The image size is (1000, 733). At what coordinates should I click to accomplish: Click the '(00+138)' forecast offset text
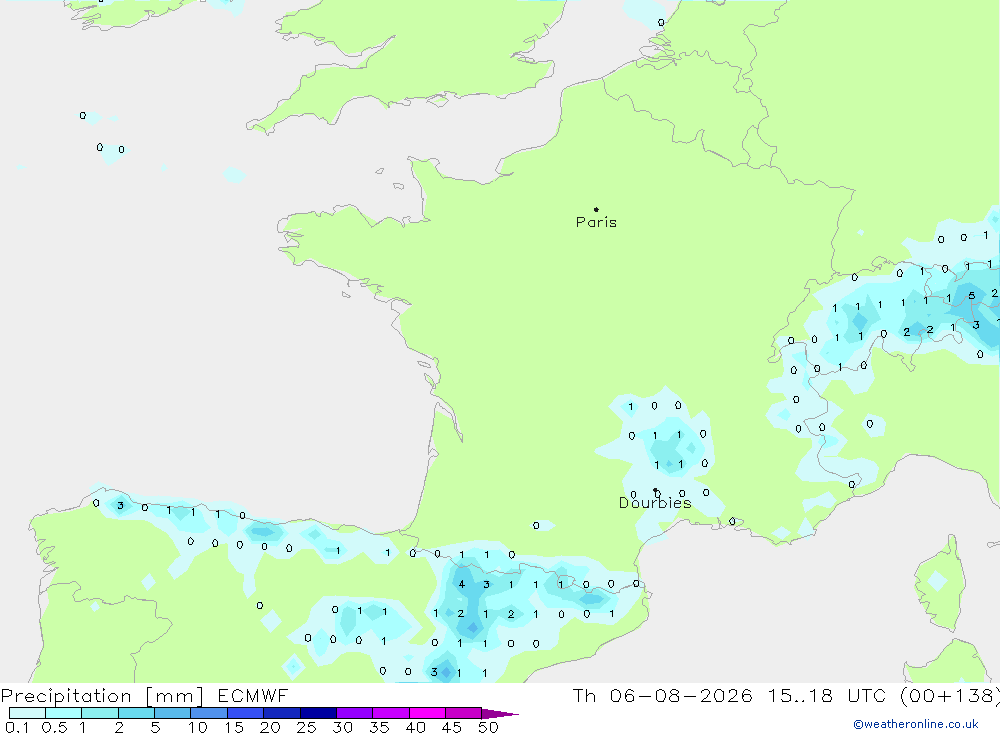coord(950,695)
